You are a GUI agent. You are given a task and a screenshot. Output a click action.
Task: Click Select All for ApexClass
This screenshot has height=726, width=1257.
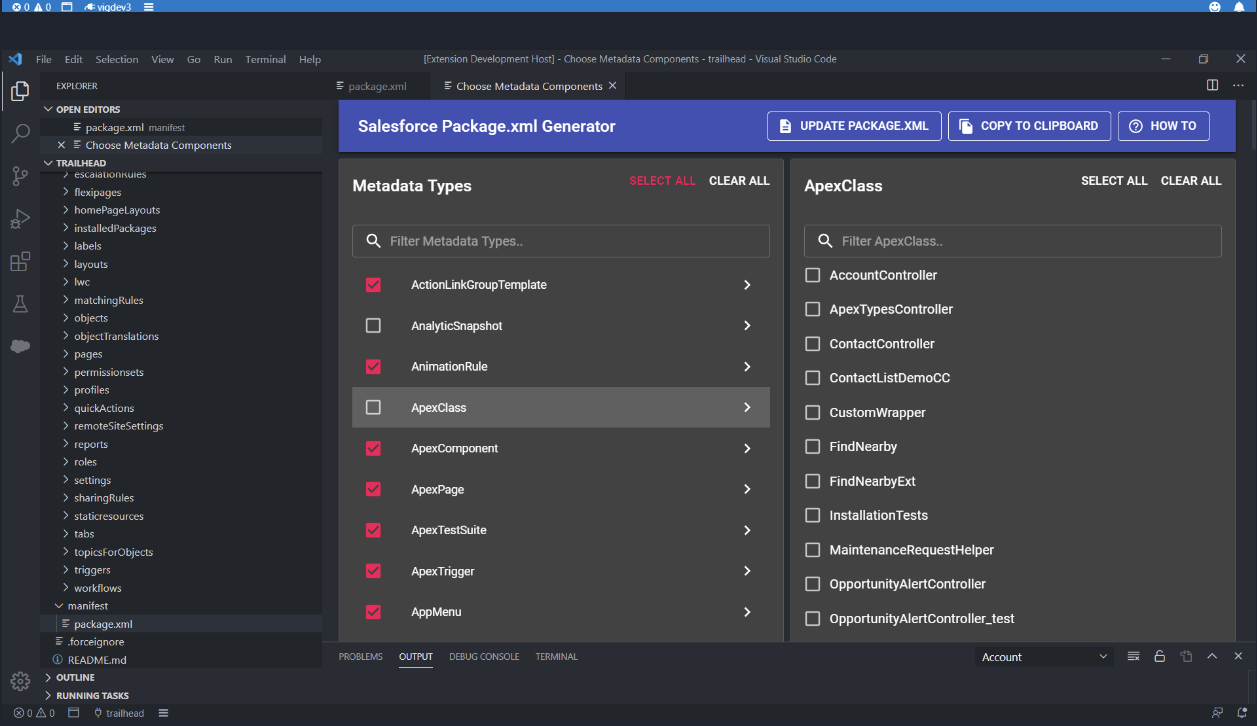(x=1114, y=181)
